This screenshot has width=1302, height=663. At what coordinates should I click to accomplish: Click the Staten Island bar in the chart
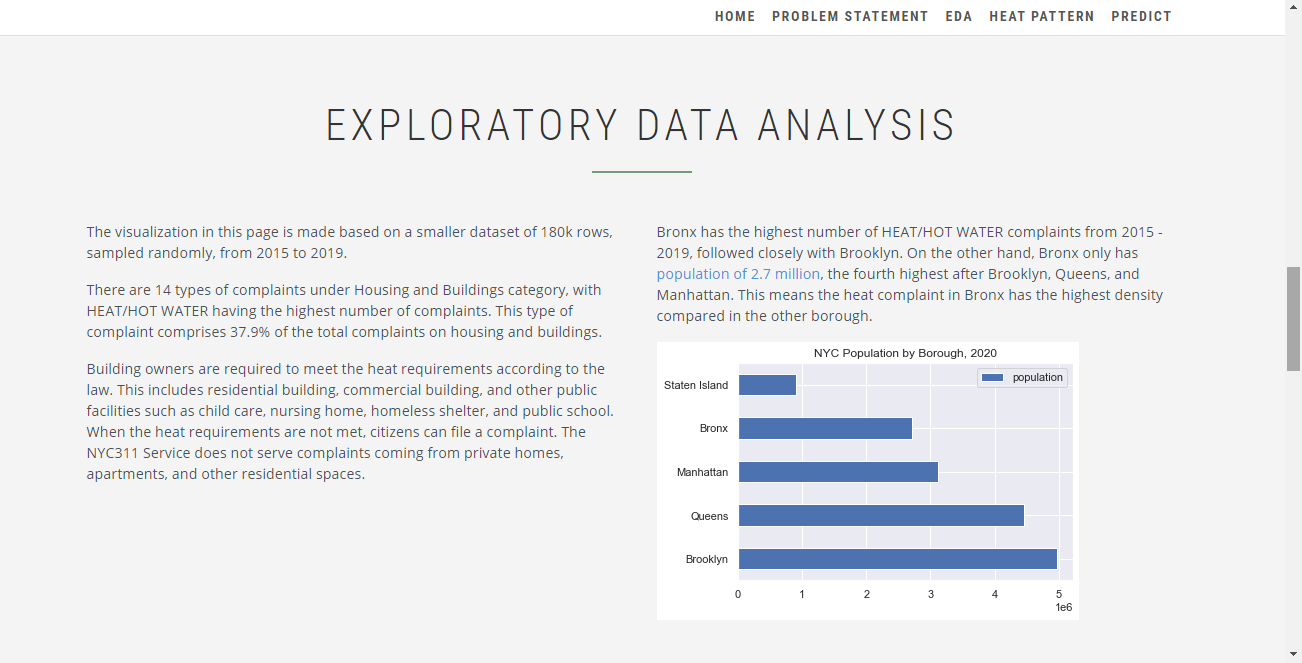[x=767, y=385]
